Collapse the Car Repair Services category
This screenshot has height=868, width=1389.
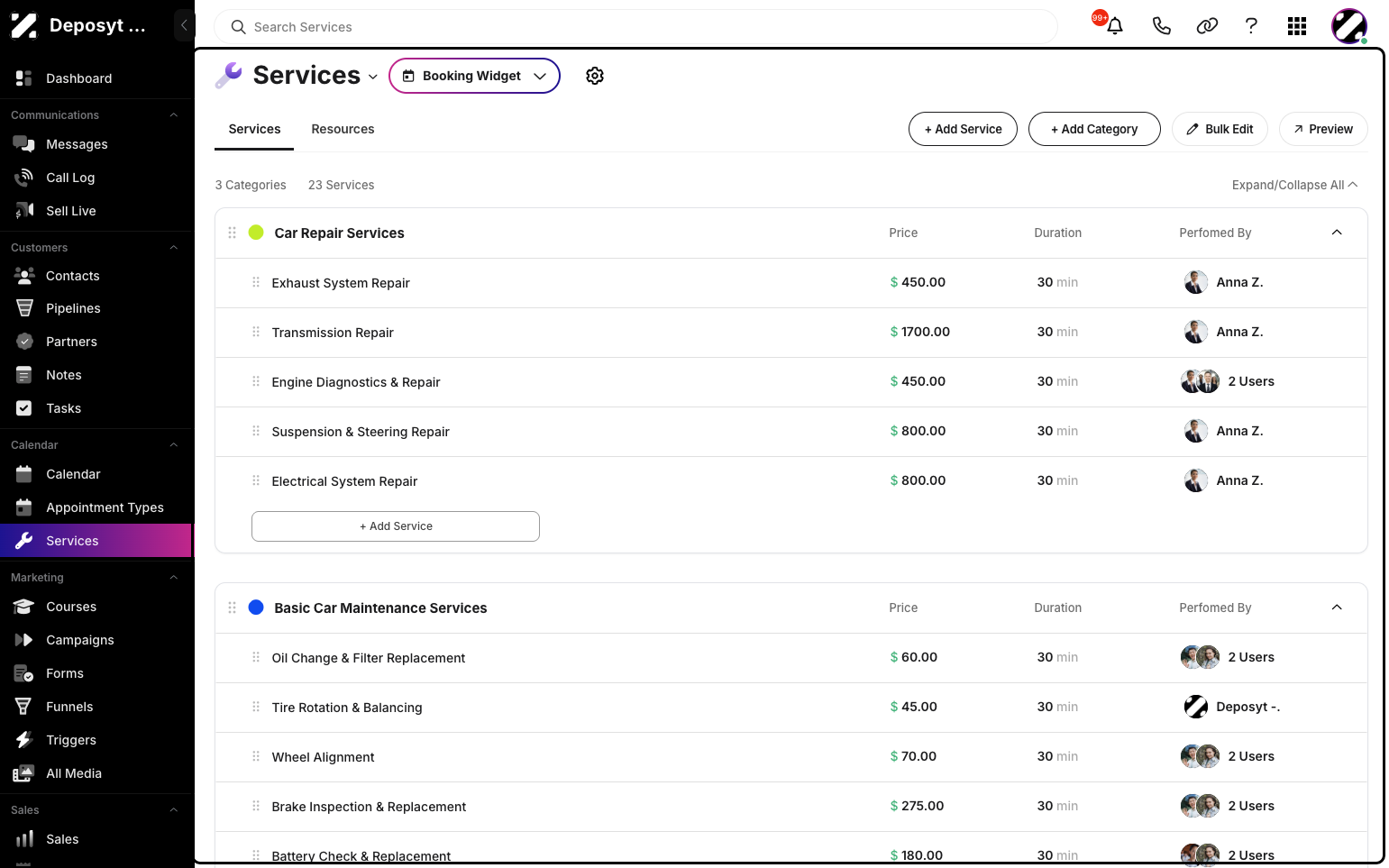[1337, 233]
